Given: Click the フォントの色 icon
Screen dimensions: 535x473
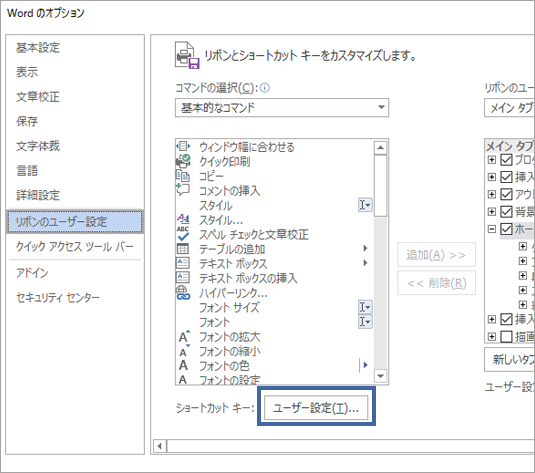Looking at the screenshot, I should click(x=183, y=366).
